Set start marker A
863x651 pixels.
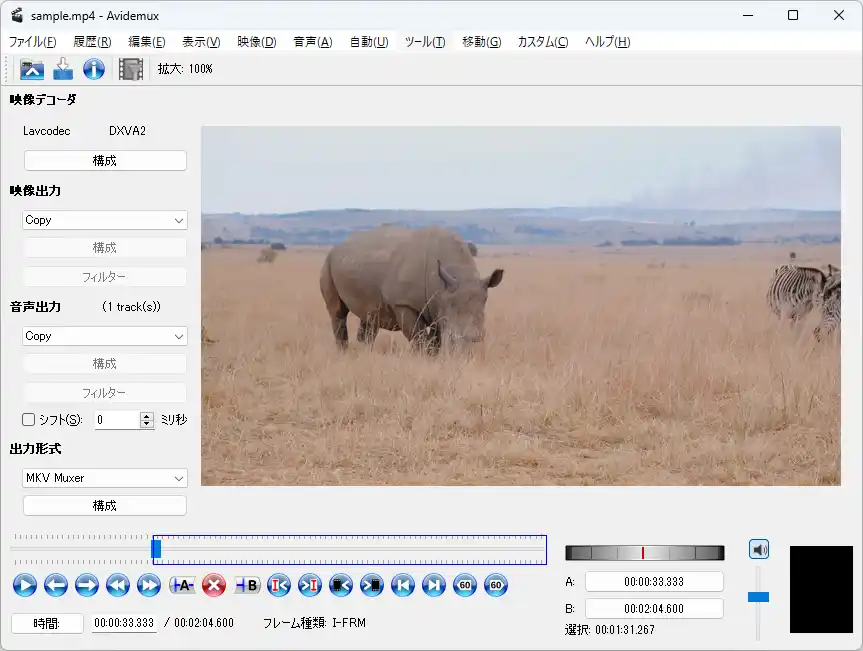point(182,586)
